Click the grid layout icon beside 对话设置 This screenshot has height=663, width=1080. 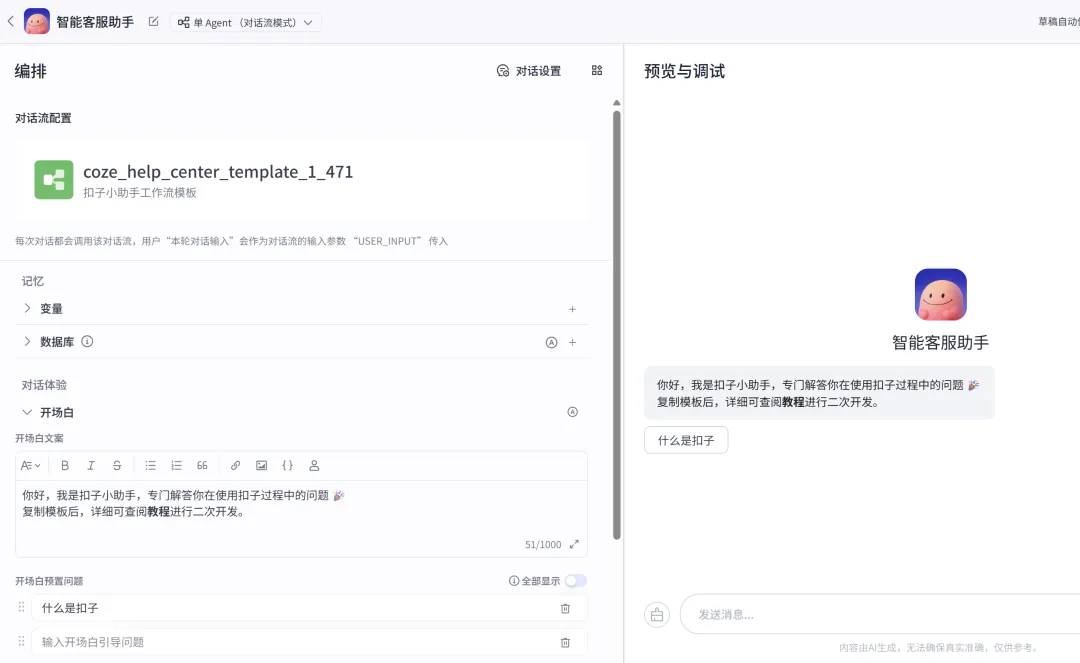596,70
